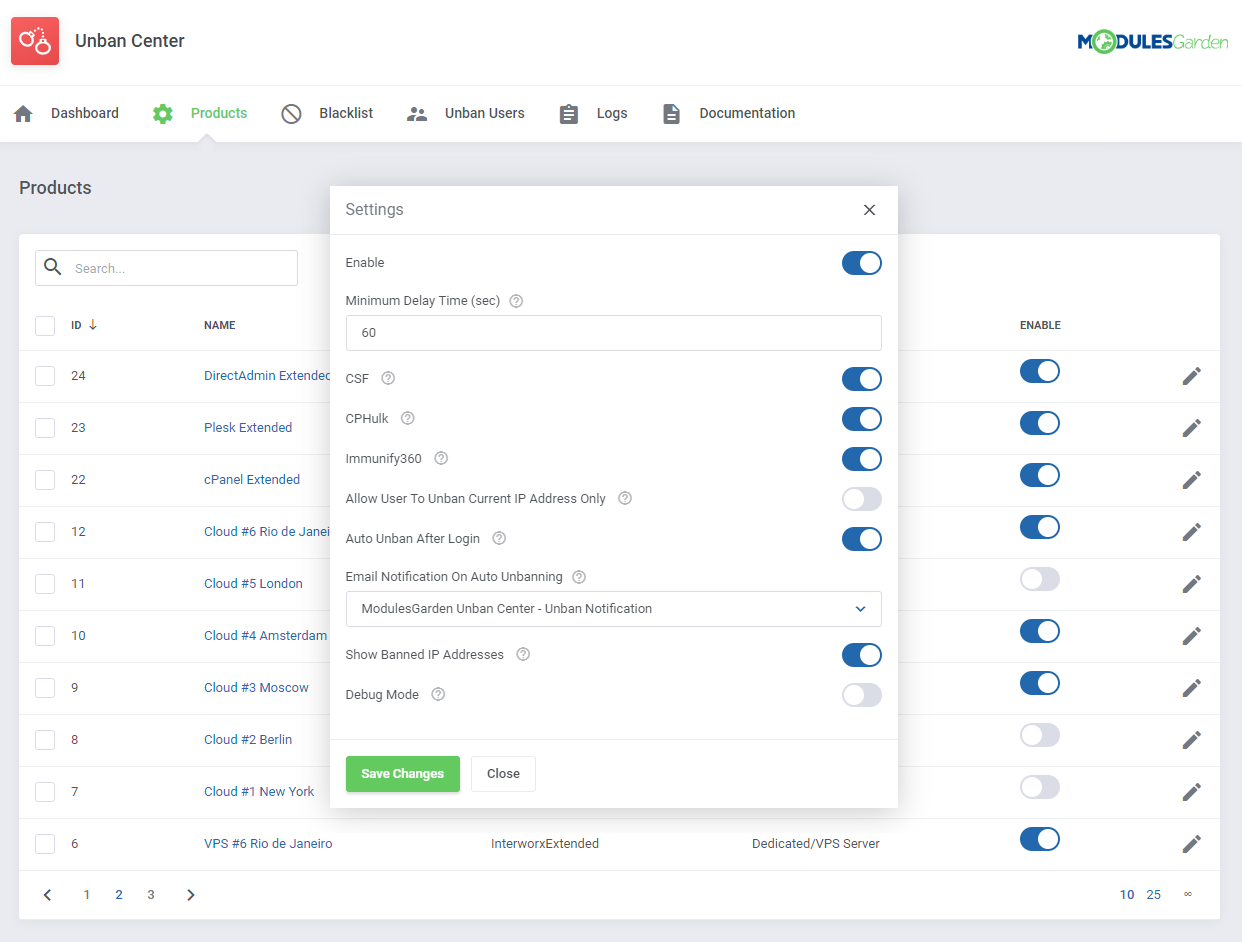Check the select-all checkbox in table header
The height and width of the screenshot is (942, 1242).
pos(45,326)
